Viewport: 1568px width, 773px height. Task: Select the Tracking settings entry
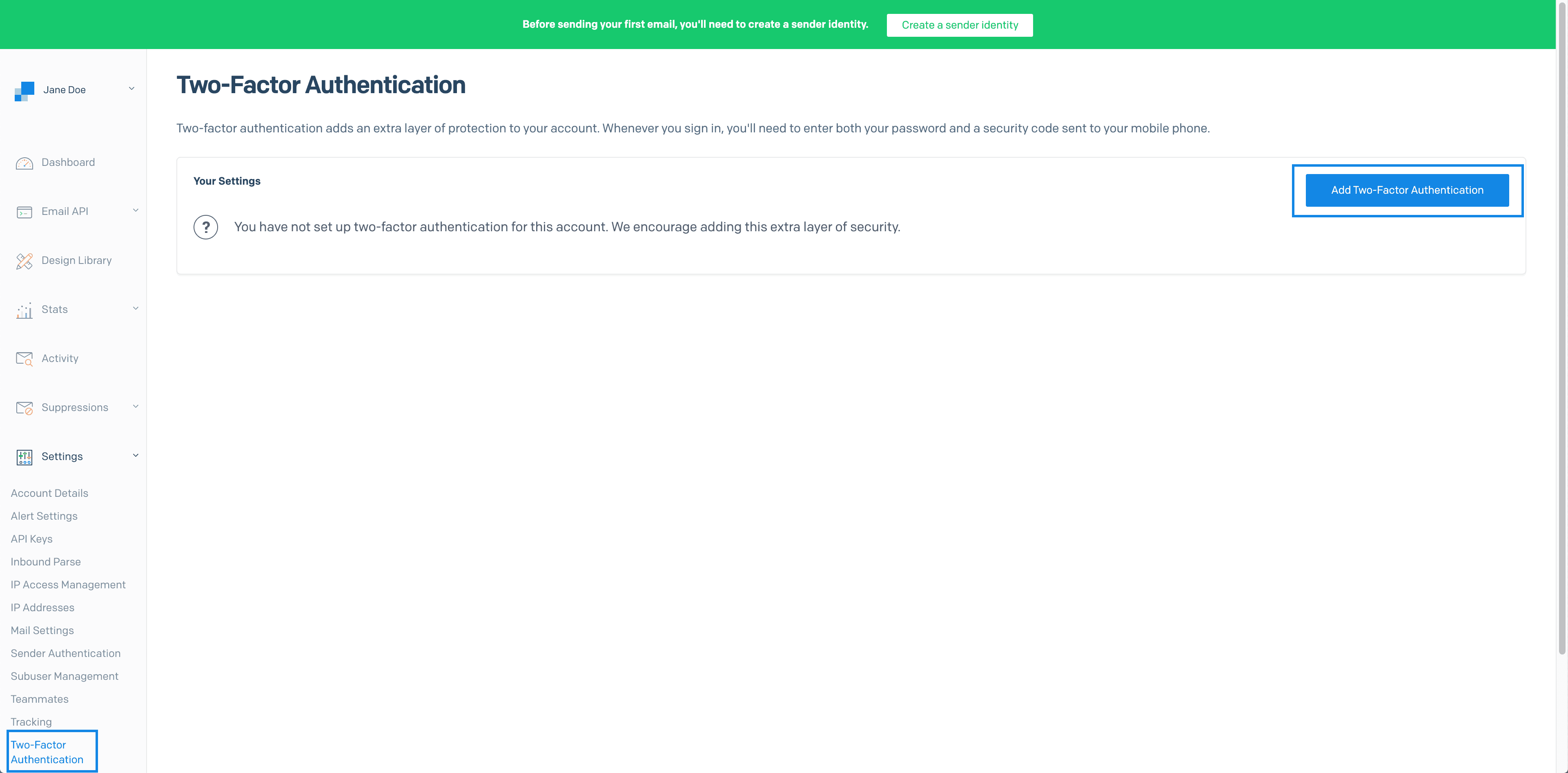tap(31, 722)
